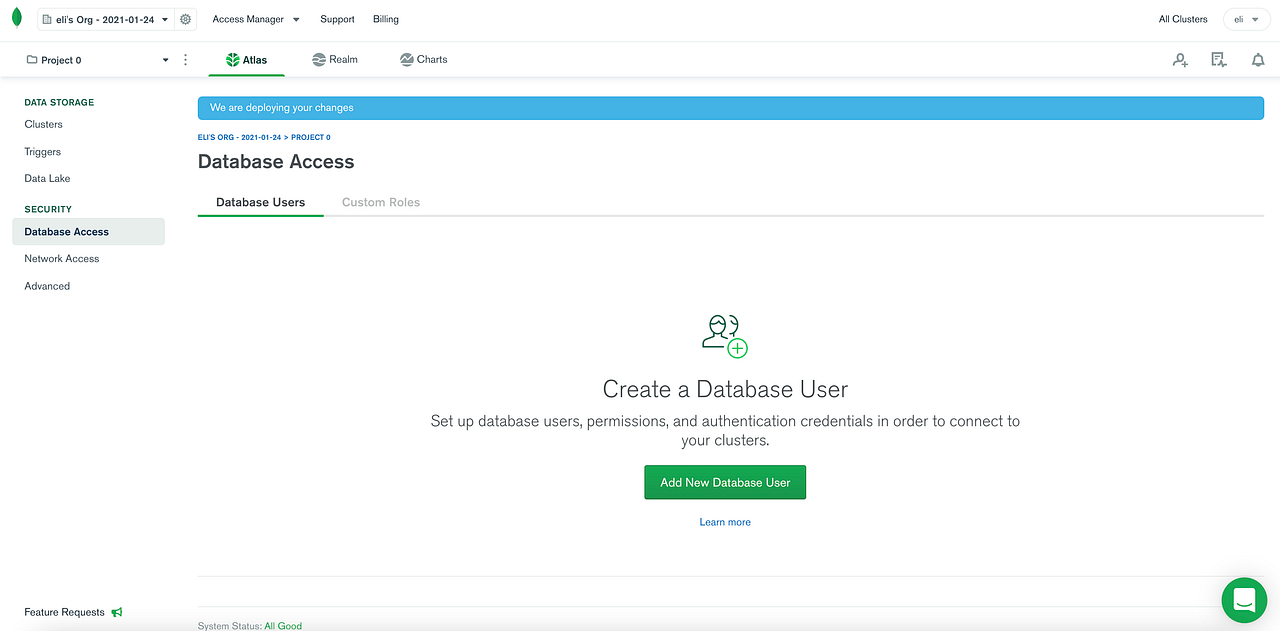Open the project options ellipsis menu

pyautogui.click(x=185, y=59)
